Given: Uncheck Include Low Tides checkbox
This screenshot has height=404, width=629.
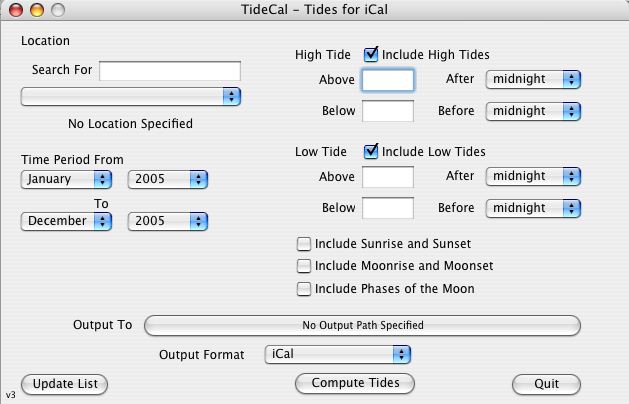Looking at the screenshot, I should click(371, 152).
